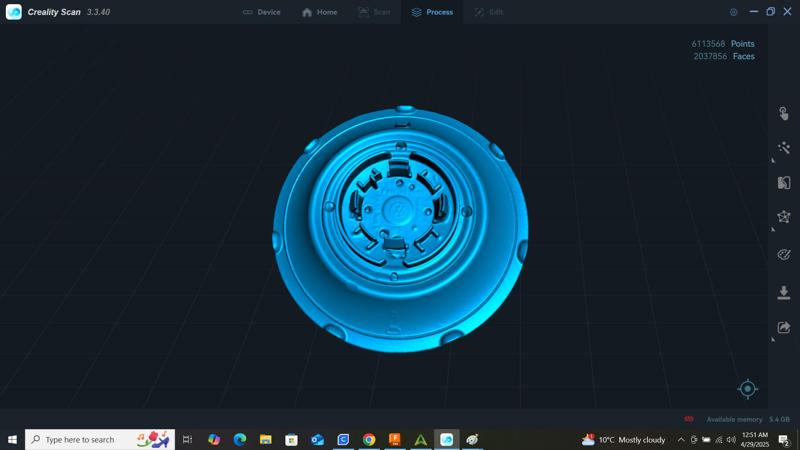Screen dimensions: 800x450
Task: Open the Edit tab
Action: (489, 12)
